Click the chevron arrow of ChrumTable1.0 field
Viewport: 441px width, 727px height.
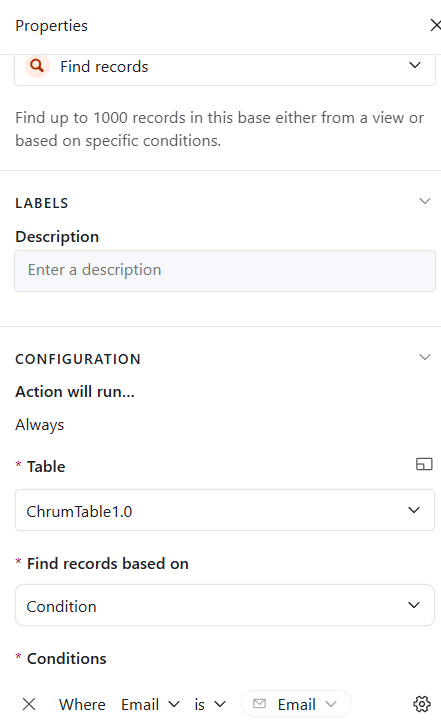click(x=414, y=510)
